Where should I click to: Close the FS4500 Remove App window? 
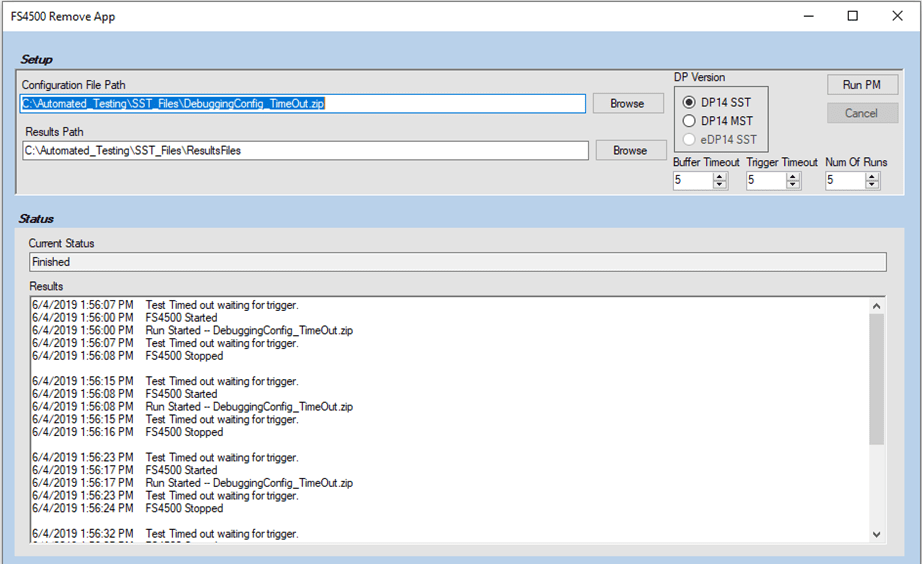pos(897,16)
